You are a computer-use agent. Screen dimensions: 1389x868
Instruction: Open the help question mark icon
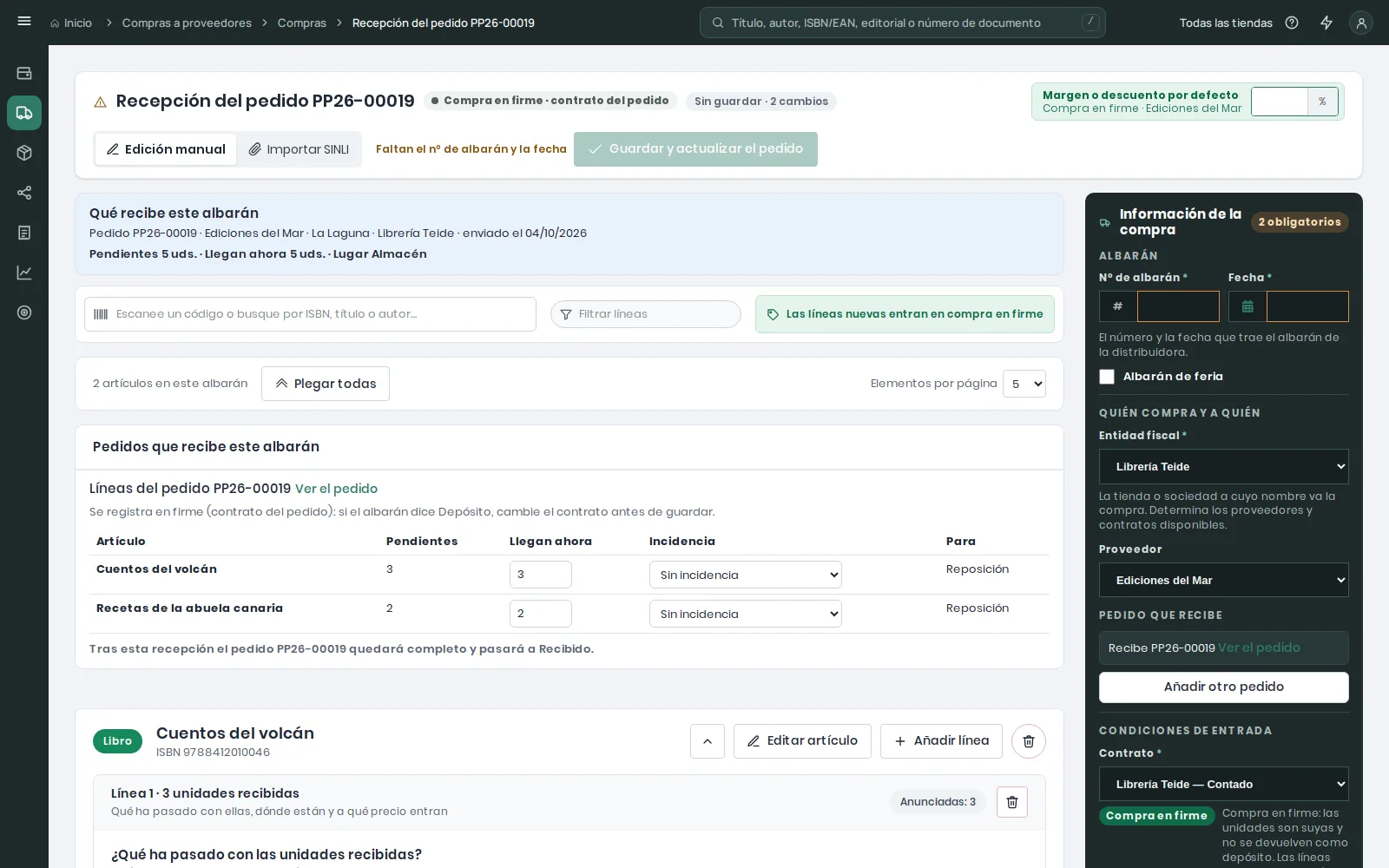click(1292, 23)
